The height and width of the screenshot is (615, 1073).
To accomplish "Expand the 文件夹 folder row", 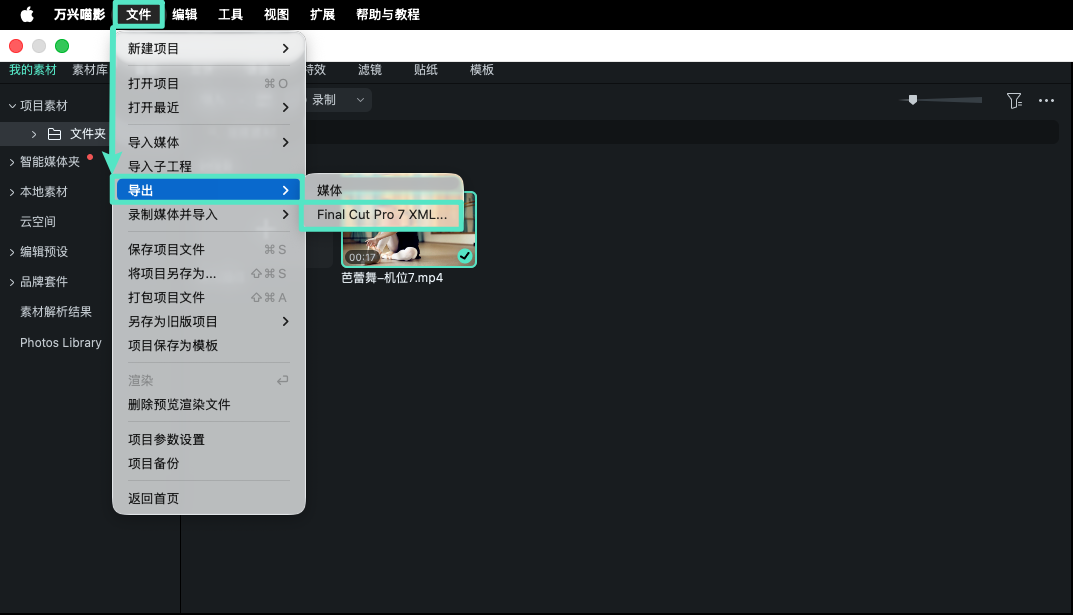I will point(34,134).
